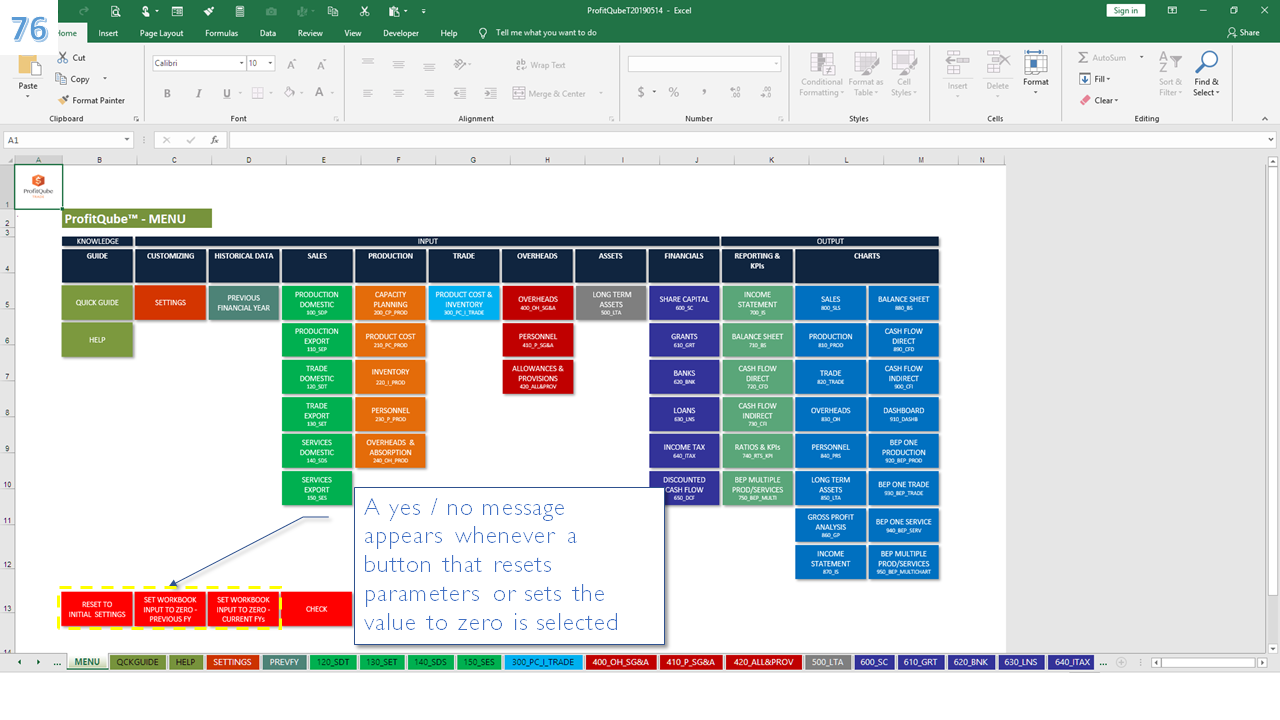Click the Insert Function fx icon

(x=214, y=140)
